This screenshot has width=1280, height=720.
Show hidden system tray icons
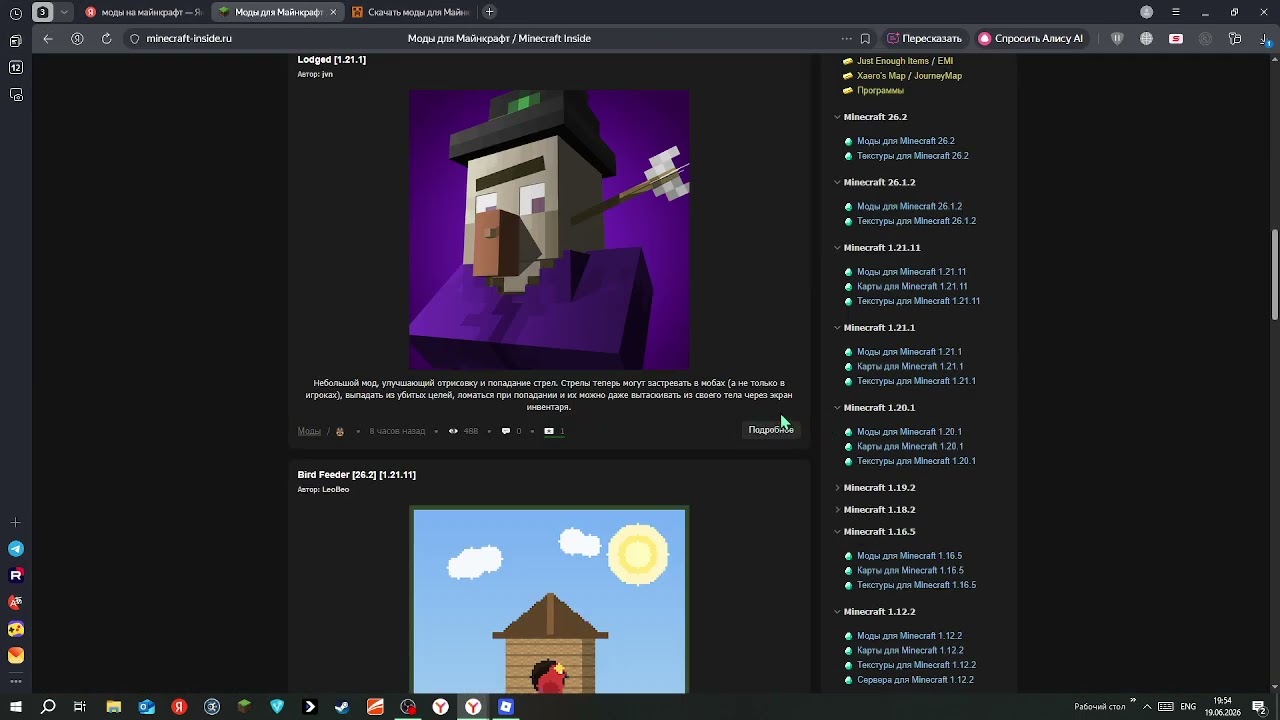tap(1147, 707)
